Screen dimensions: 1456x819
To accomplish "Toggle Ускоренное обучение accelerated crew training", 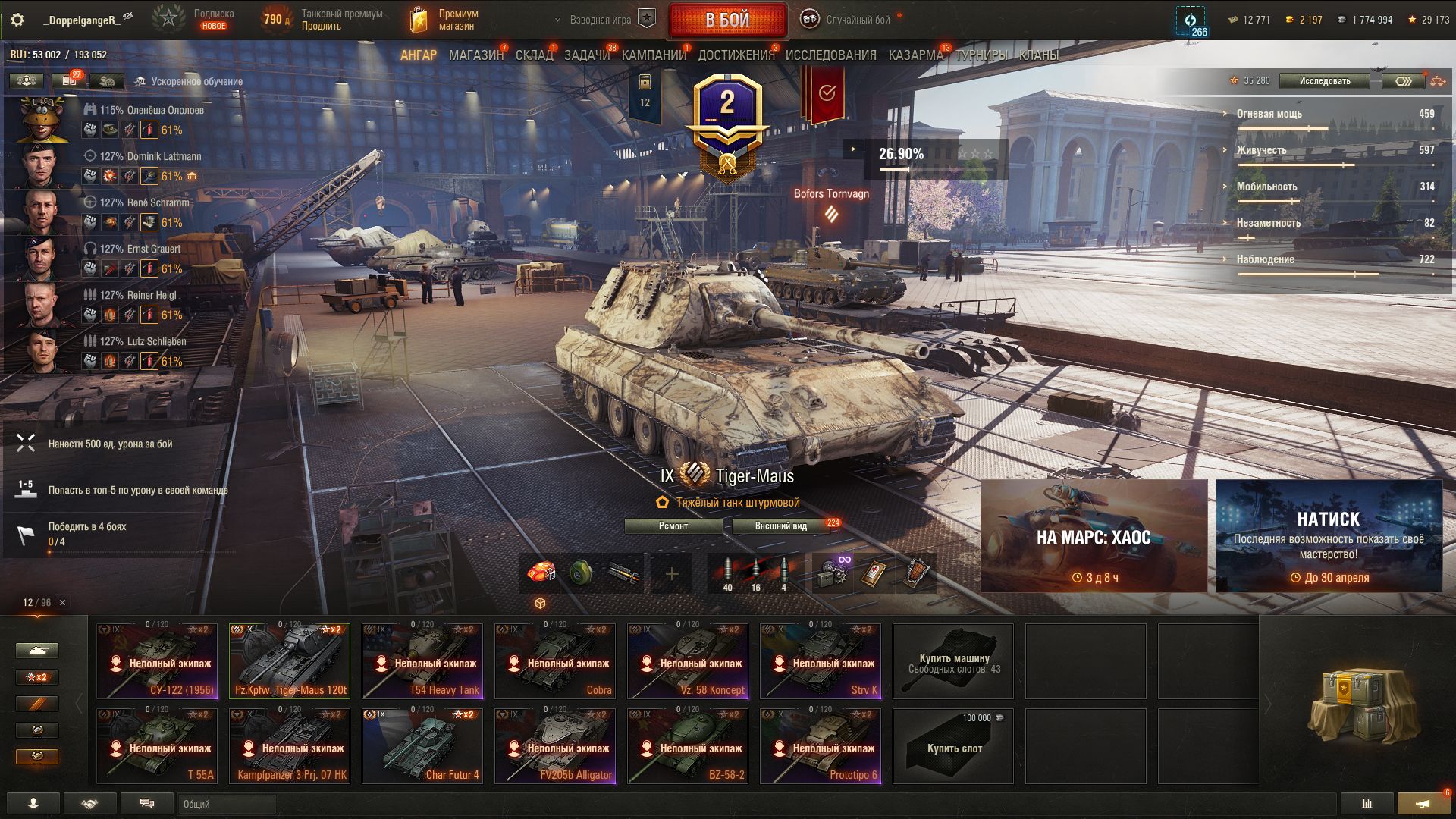I will pyautogui.click(x=188, y=81).
